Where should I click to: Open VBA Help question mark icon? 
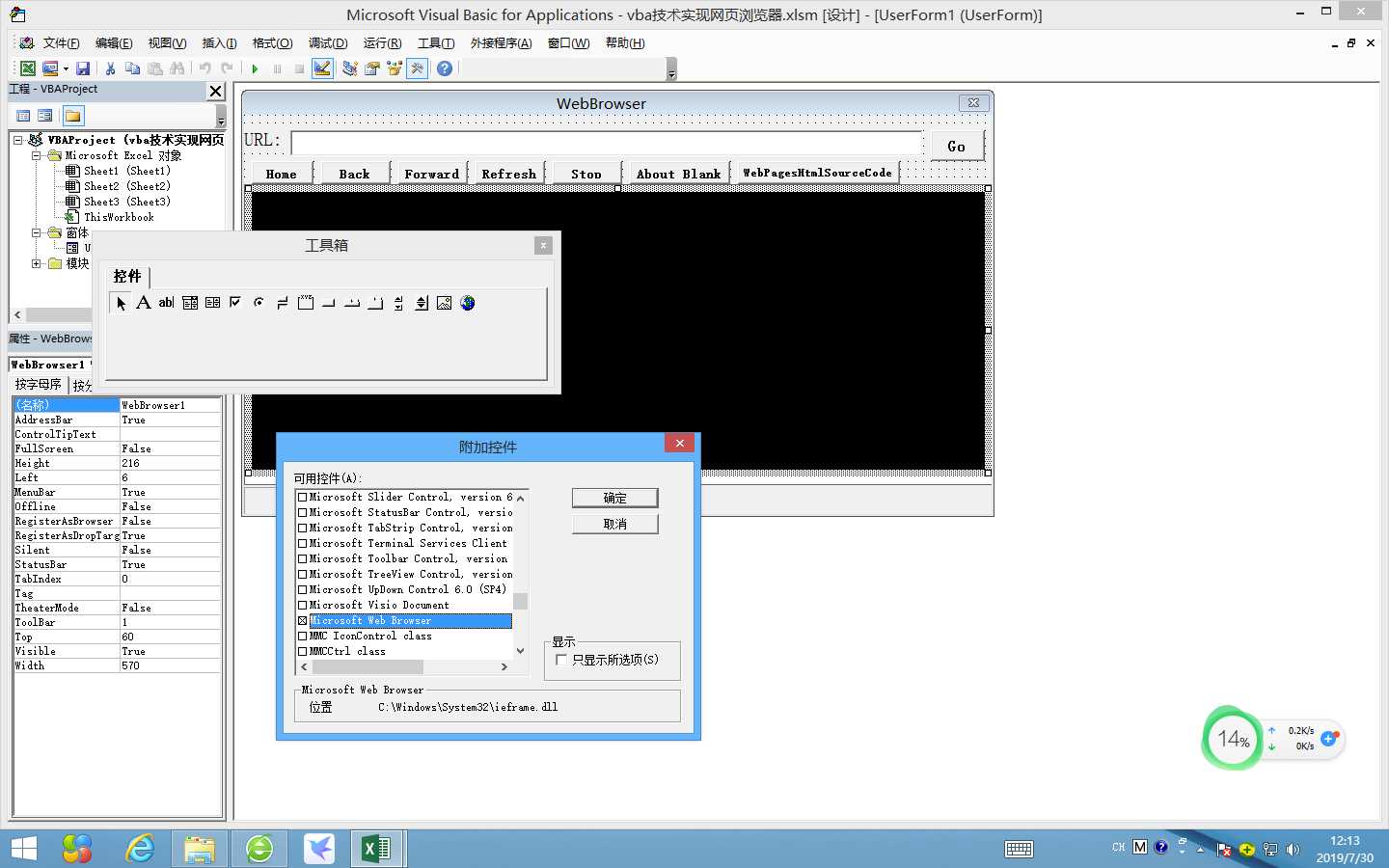(445, 68)
